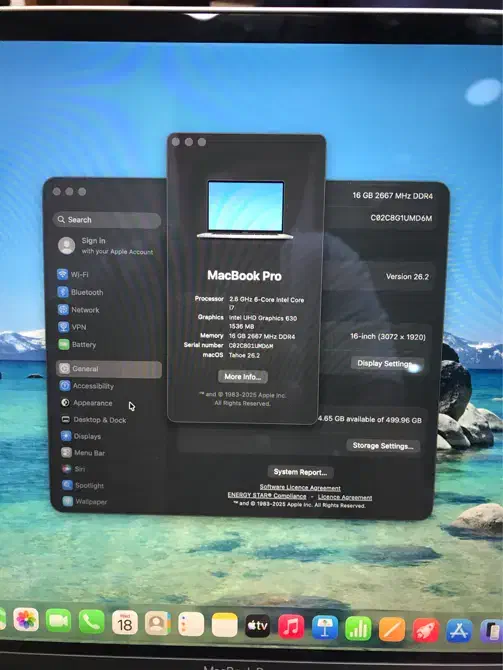Open the Licence Agreement link after ENERGY STAR
Screen dimensions: 503x670
(345, 497)
